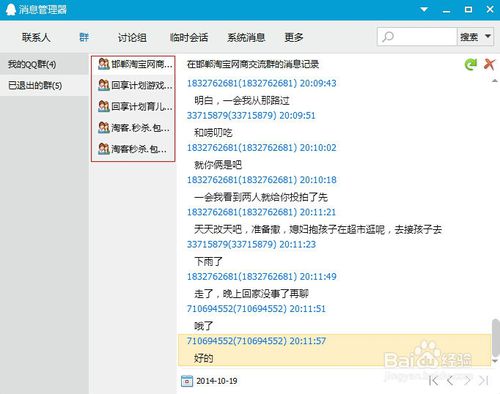The image size is (500, 394).
Task: Select message 明白，一会我从那路过
Action: point(242,100)
